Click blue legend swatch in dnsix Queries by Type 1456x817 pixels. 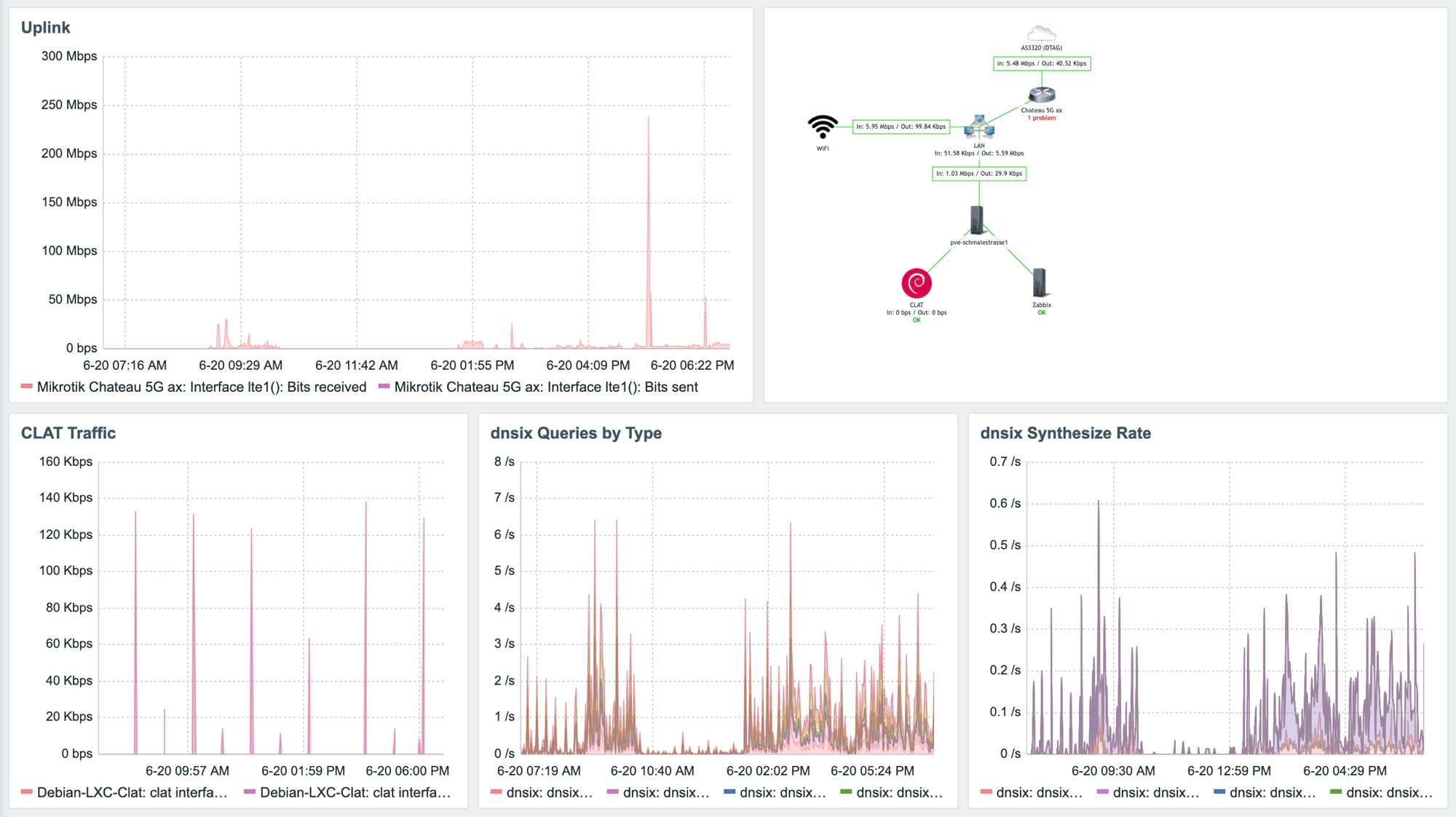coord(729,792)
